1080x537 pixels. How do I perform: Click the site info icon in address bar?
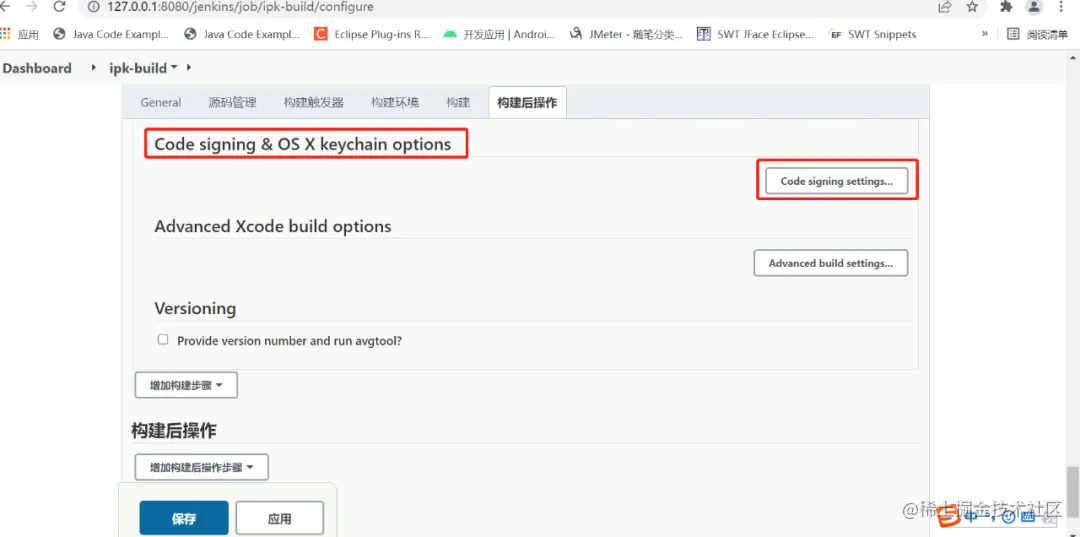(94, 7)
